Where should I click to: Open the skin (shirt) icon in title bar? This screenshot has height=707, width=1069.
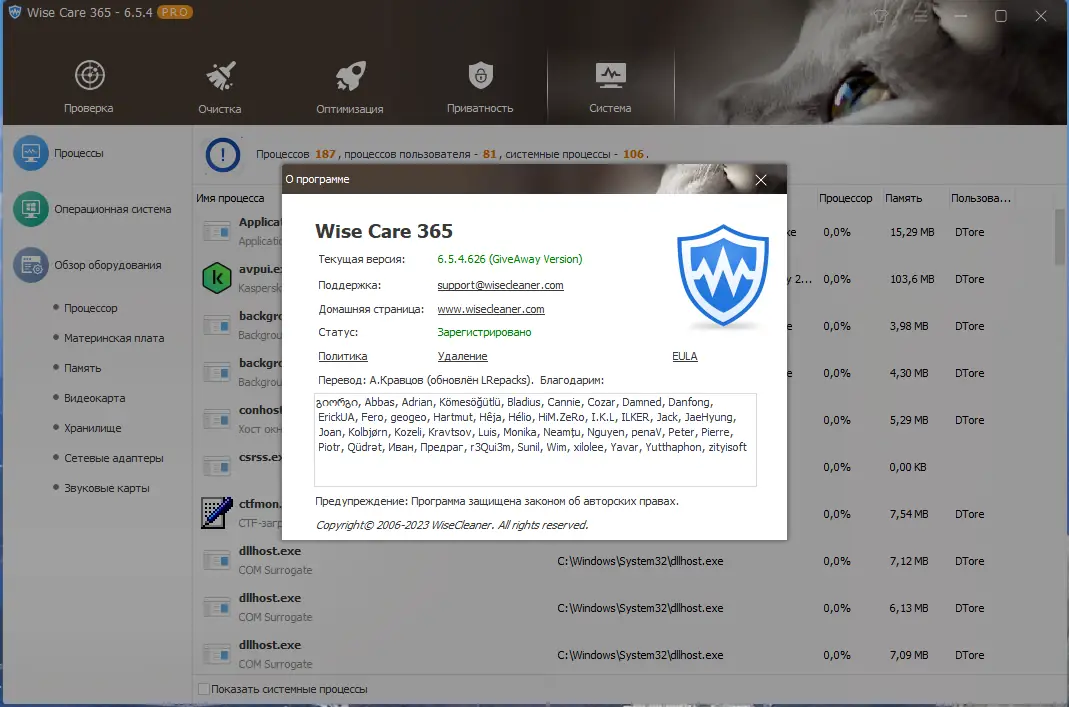(x=881, y=15)
